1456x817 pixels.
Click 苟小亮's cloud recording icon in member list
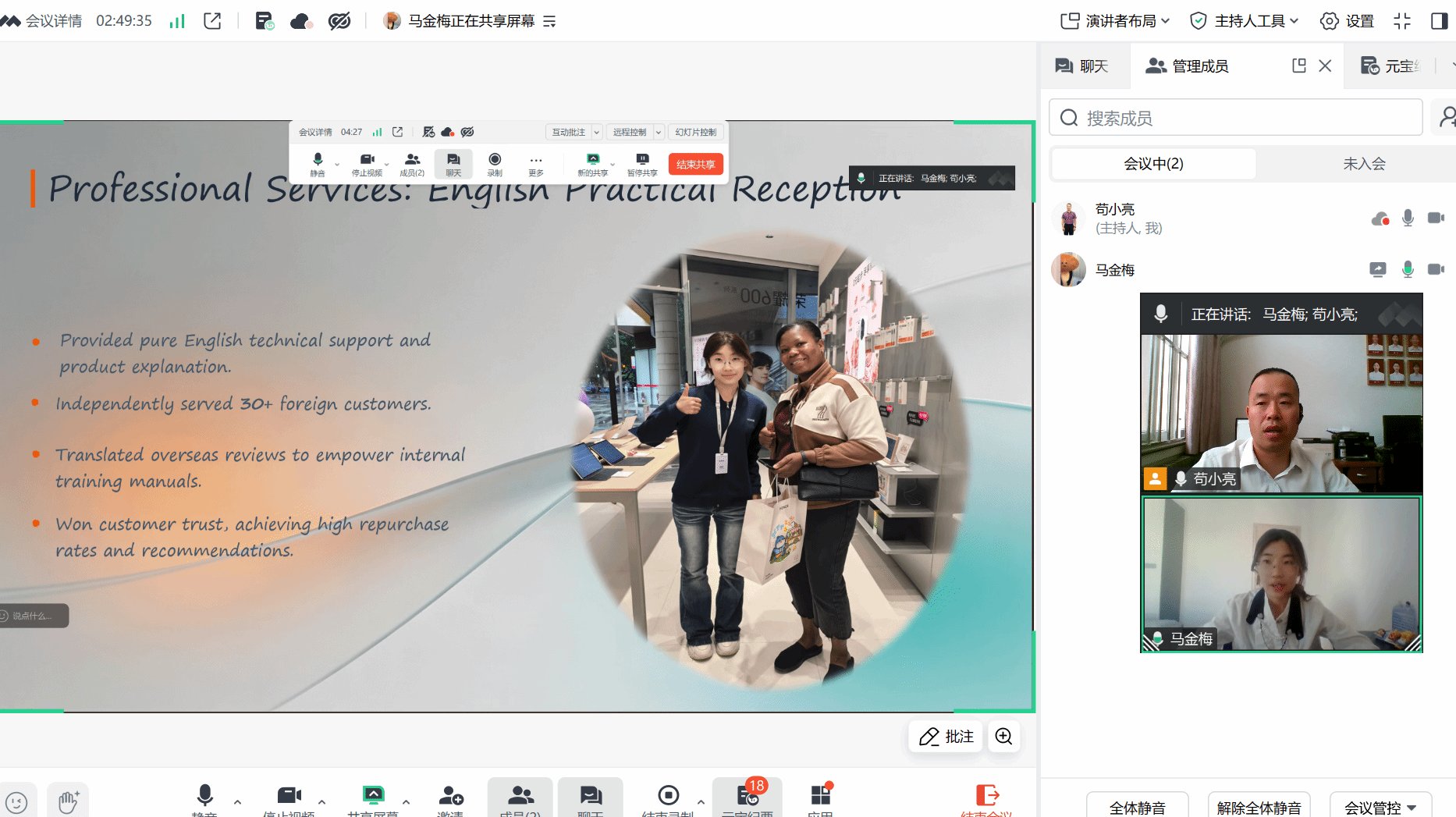click(x=1380, y=218)
